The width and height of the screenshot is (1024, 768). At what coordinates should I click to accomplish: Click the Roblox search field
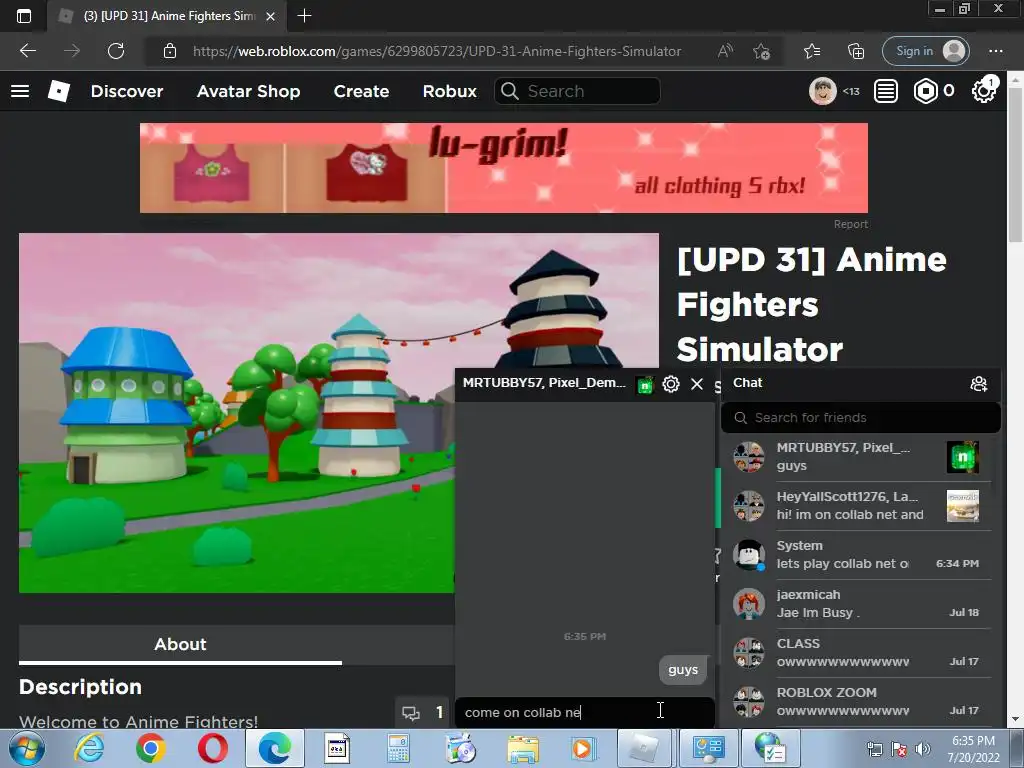[x=577, y=91]
